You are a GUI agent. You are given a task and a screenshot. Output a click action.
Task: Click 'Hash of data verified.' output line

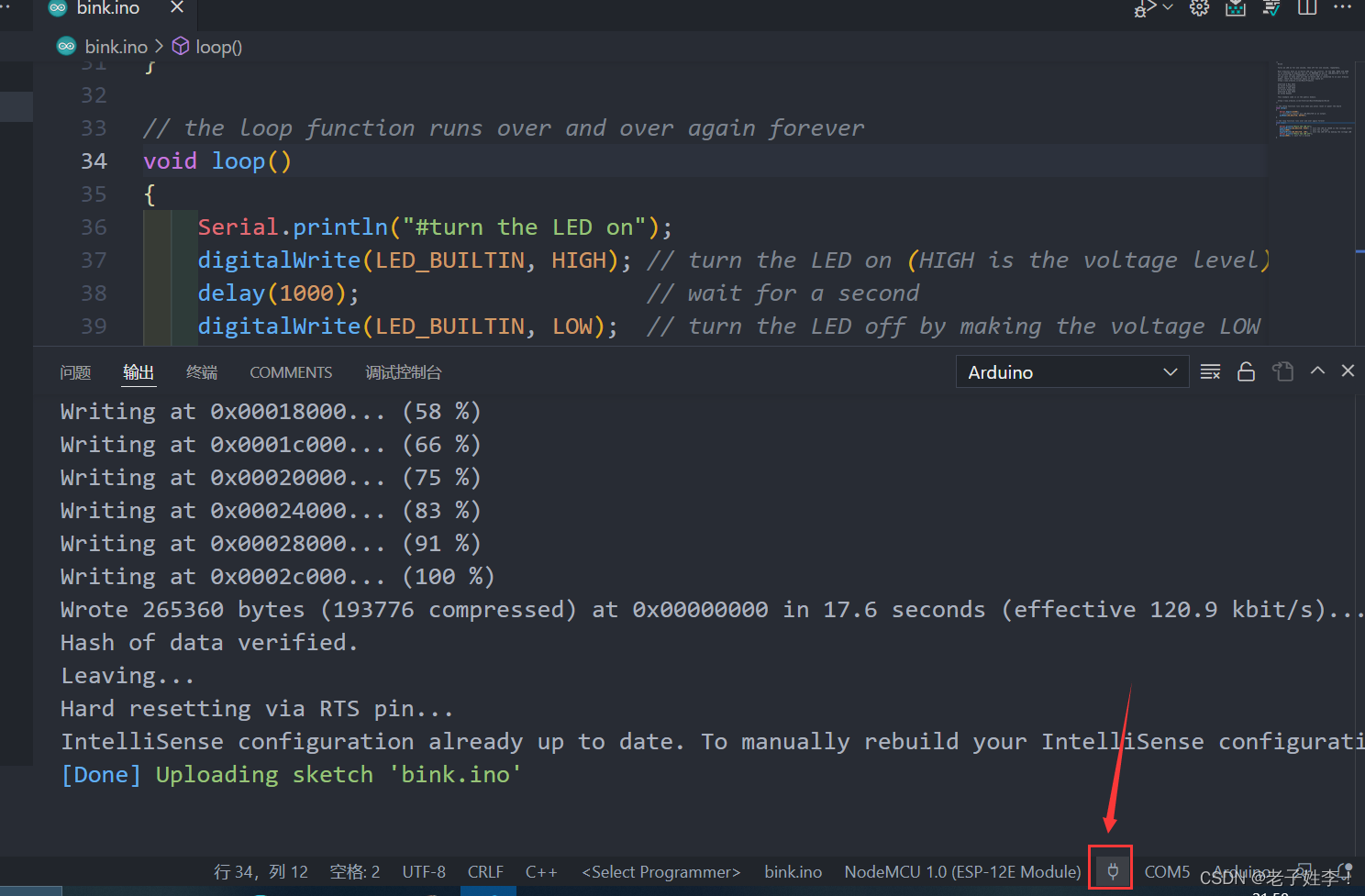point(209,643)
